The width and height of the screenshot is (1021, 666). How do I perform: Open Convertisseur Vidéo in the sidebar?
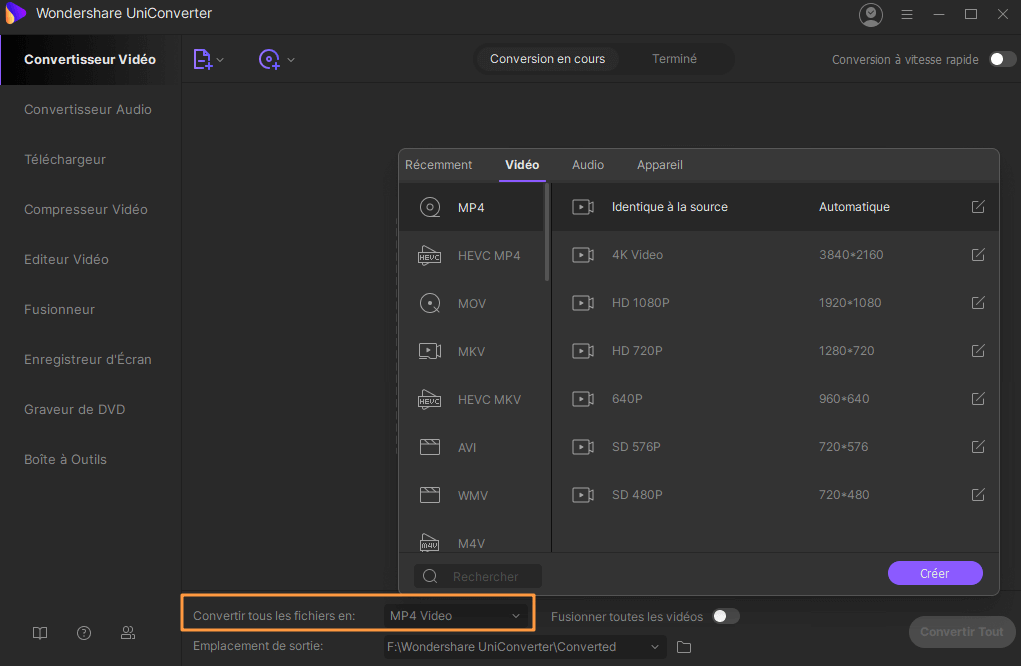point(90,59)
